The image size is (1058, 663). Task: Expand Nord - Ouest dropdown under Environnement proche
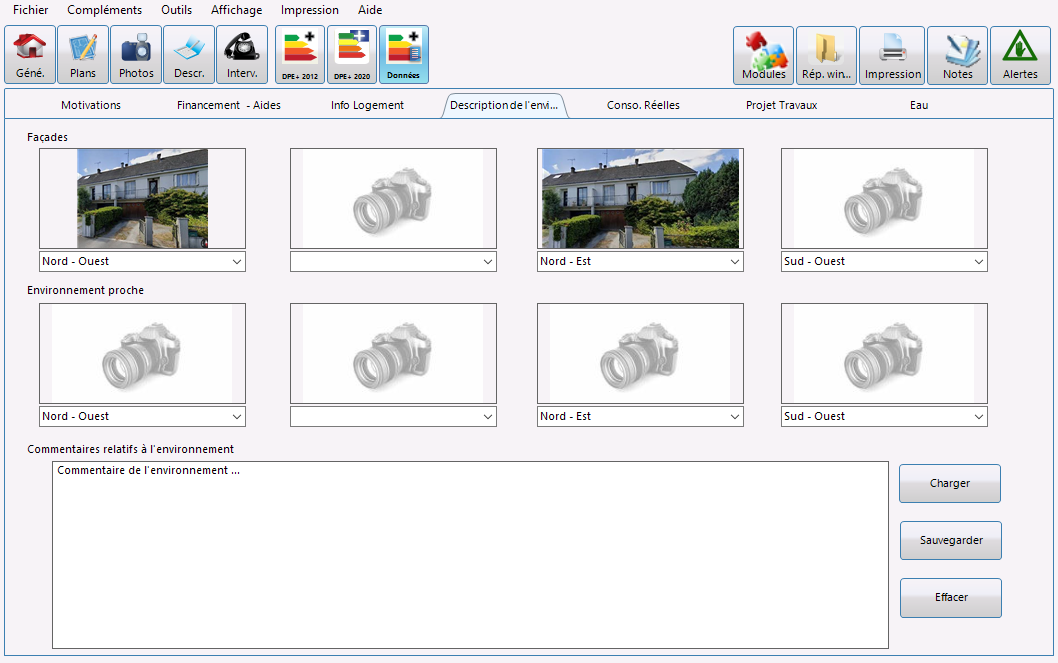pos(142,416)
